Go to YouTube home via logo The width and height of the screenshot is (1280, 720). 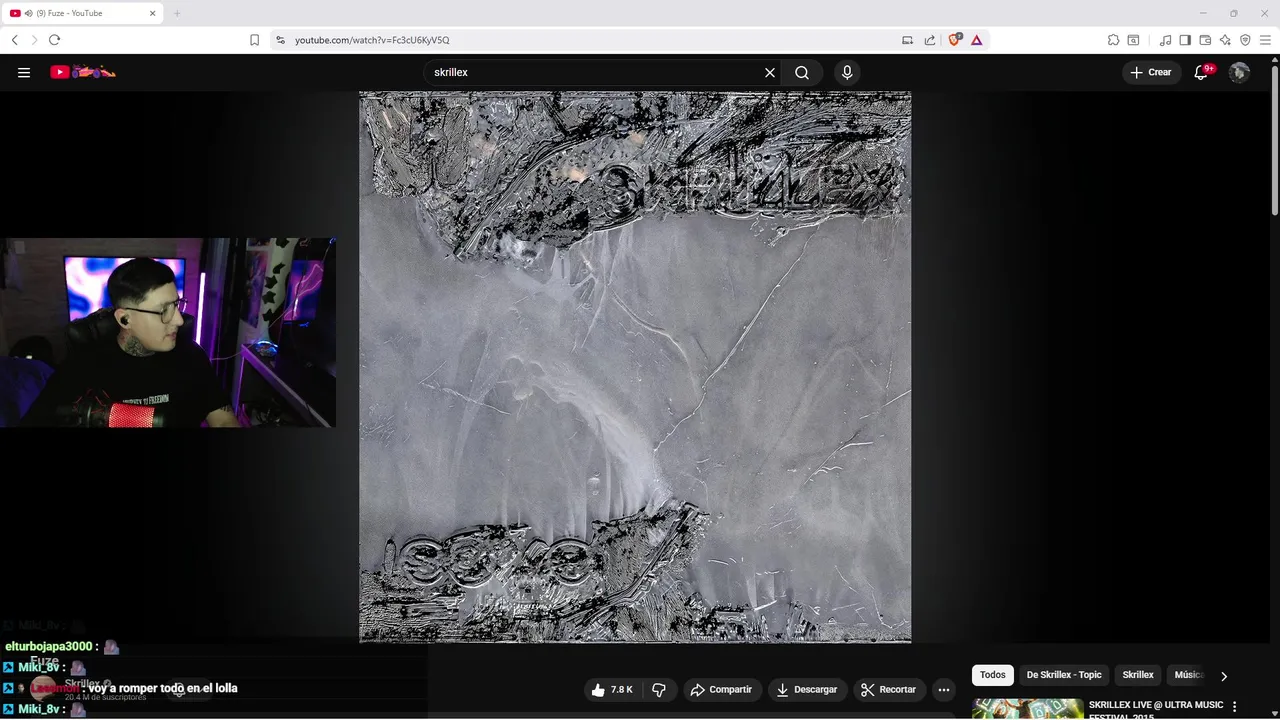(x=83, y=72)
